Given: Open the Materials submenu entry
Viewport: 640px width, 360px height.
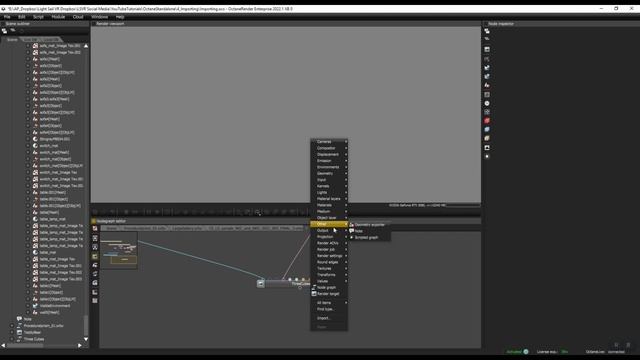Looking at the screenshot, I should [x=329, y=205].
